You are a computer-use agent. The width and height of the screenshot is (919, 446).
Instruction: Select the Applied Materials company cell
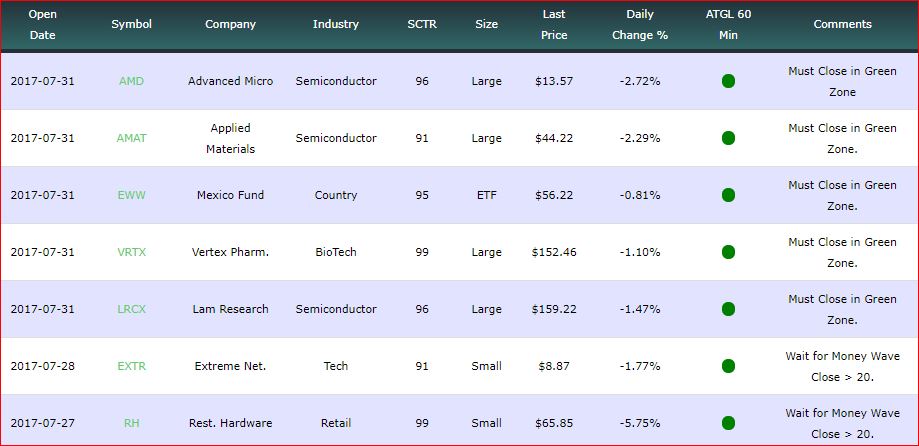(x=230, y=138)
